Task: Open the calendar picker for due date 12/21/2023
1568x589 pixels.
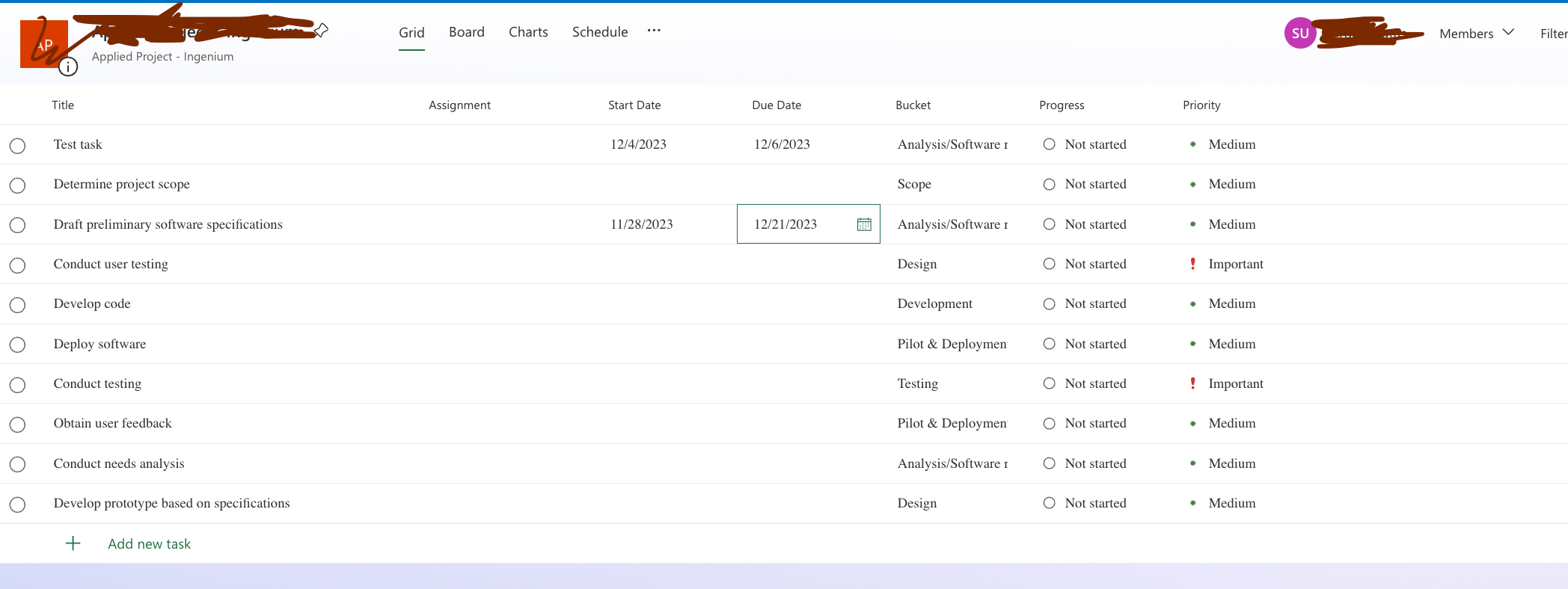Action: 864,224
